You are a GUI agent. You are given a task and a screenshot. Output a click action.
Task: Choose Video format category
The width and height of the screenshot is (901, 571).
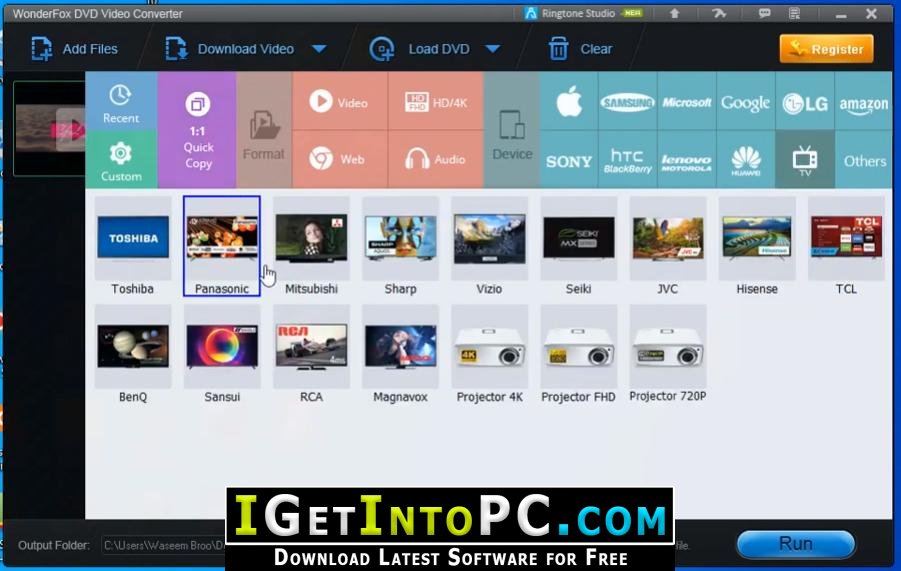click(340, 102)
